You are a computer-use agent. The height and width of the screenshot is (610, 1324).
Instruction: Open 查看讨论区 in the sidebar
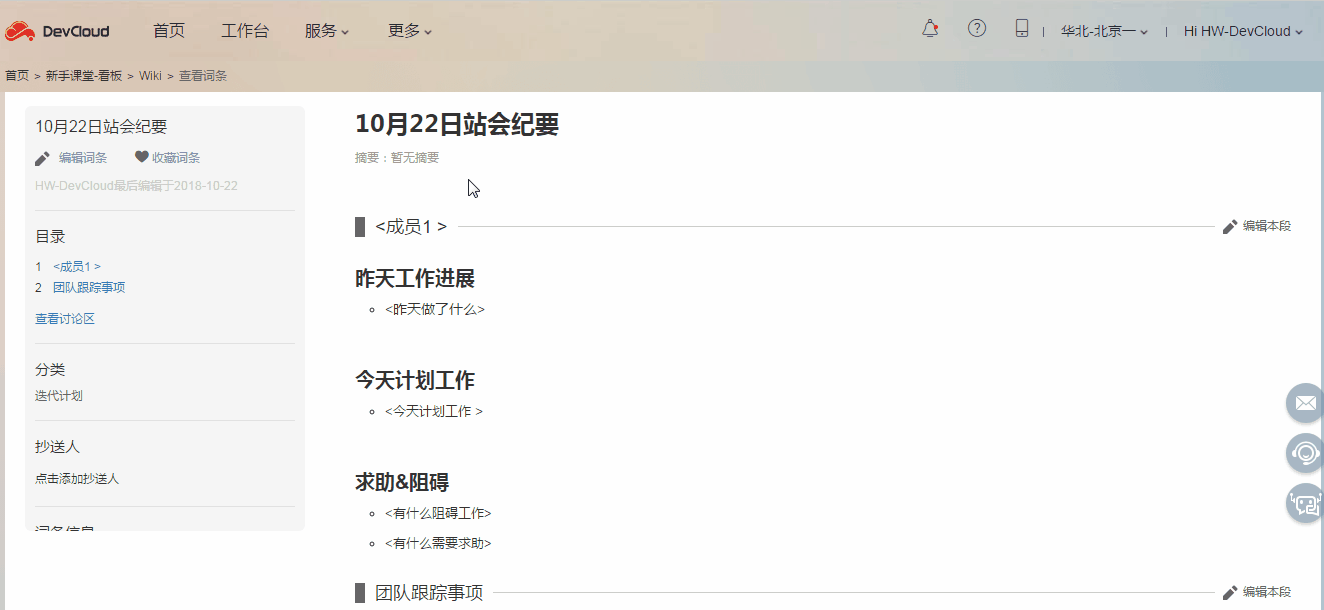coord(64,318)
